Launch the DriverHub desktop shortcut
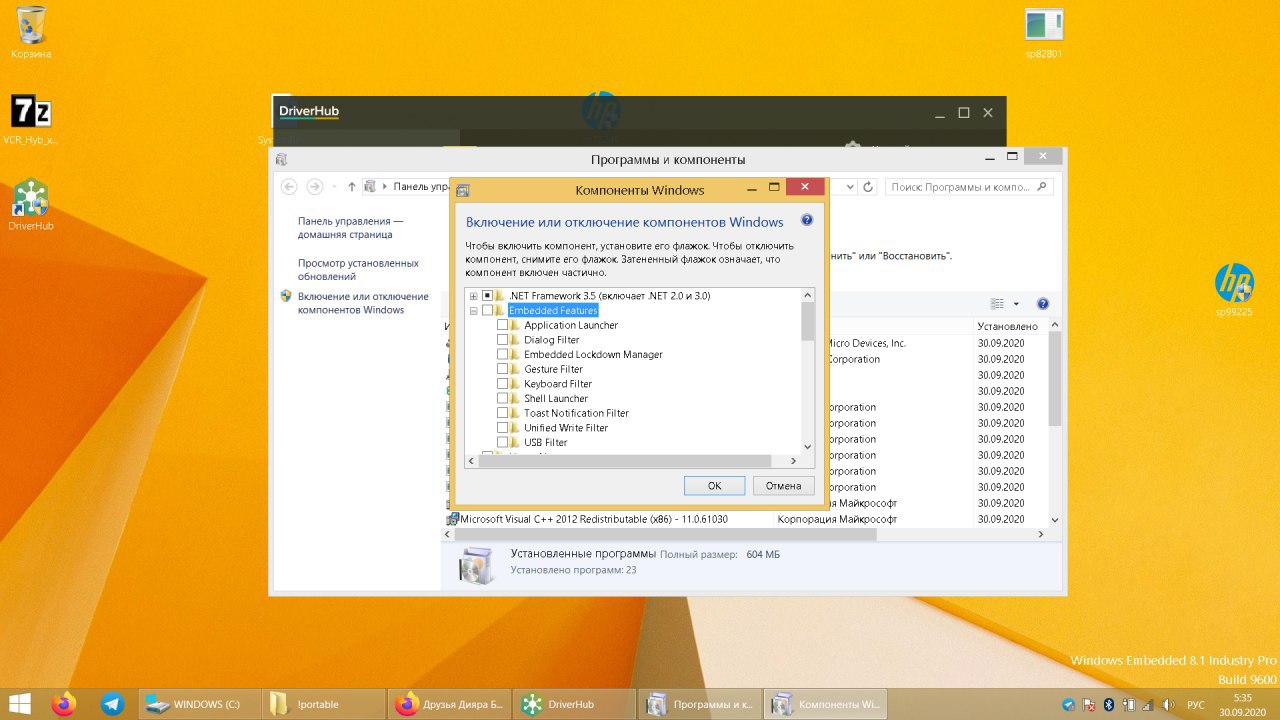Viewport: 1280px width, 720px height. point(31,204)
